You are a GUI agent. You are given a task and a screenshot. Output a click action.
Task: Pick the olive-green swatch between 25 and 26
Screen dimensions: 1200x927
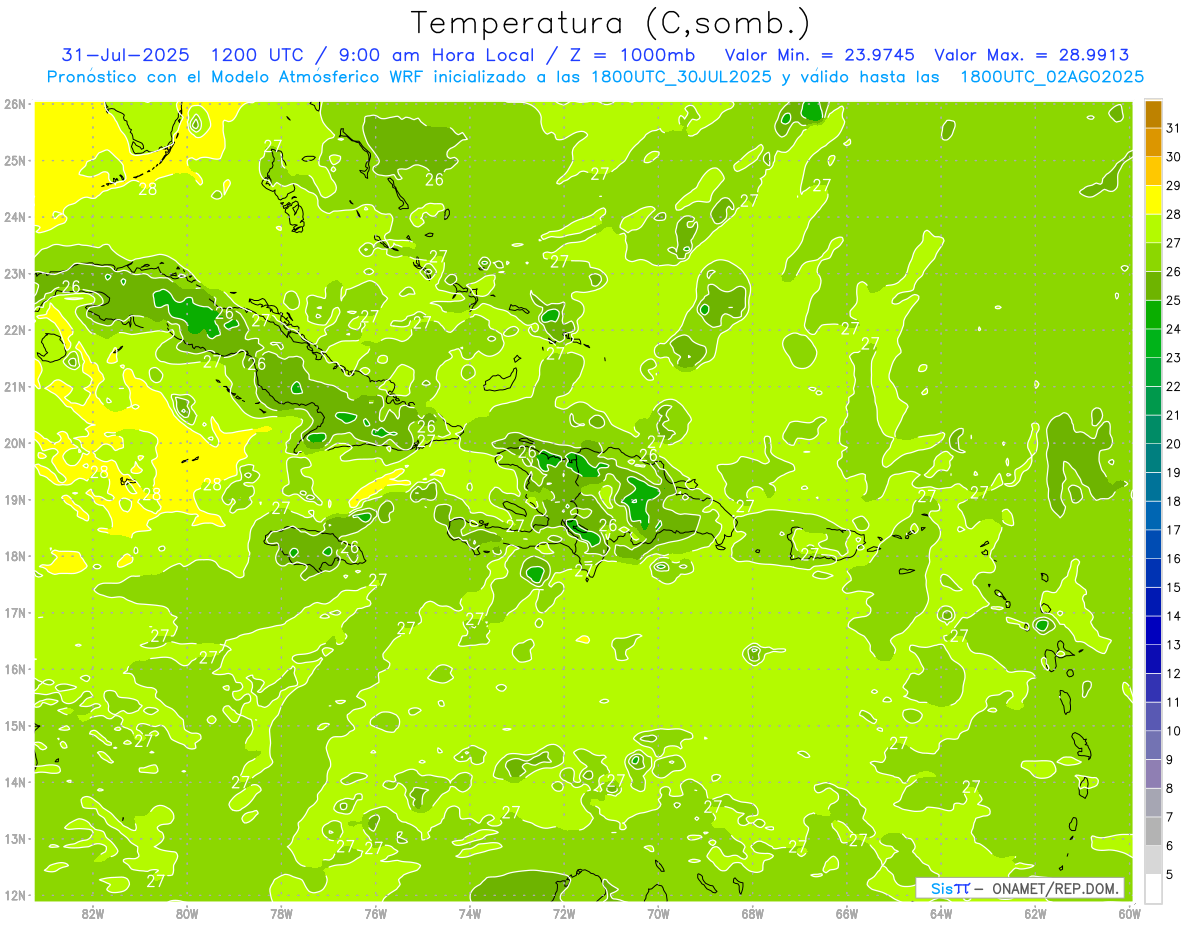pyautogui.click(x=1153, y=286)
